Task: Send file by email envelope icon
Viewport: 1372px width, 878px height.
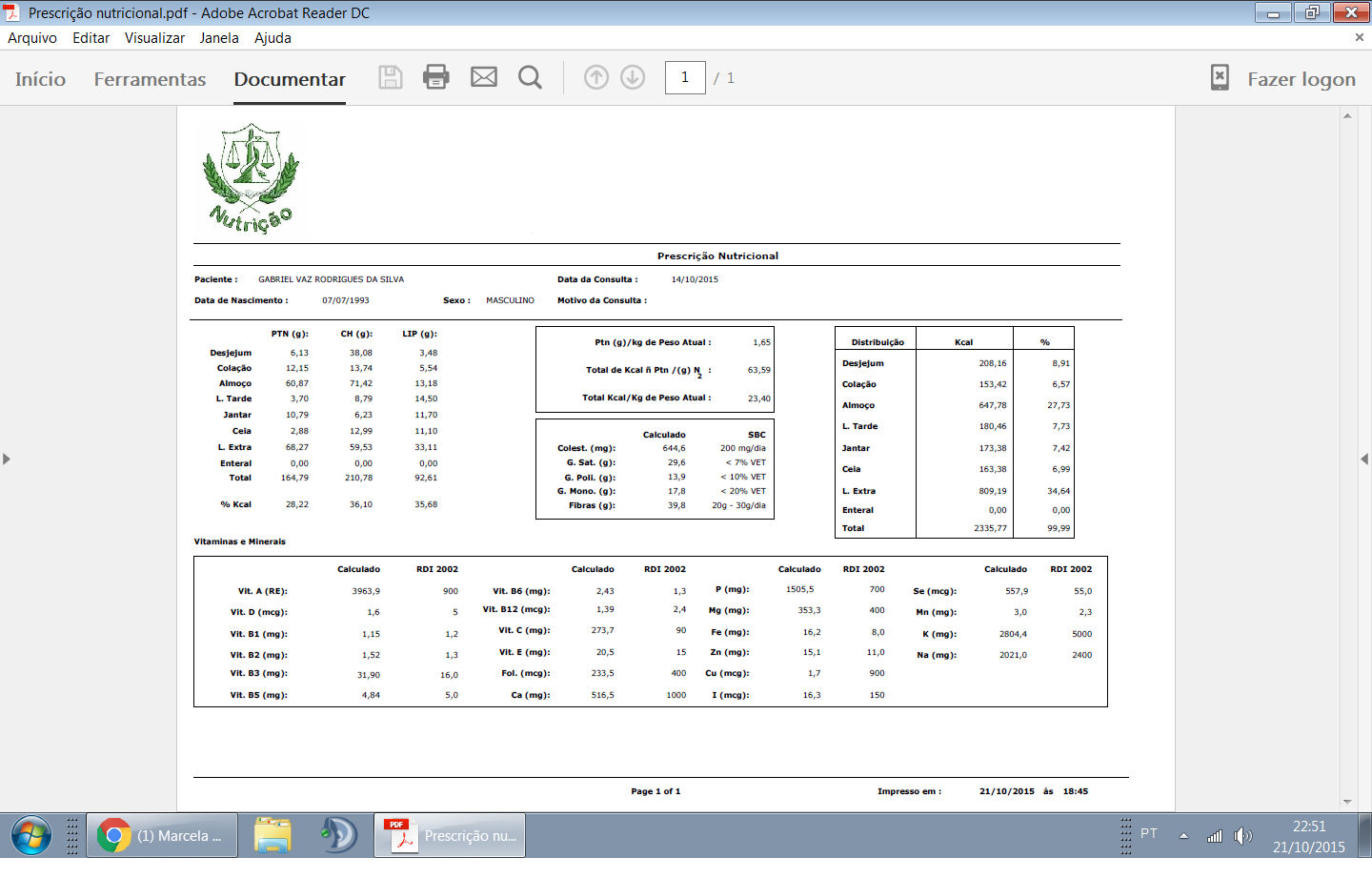Action: 484,77
